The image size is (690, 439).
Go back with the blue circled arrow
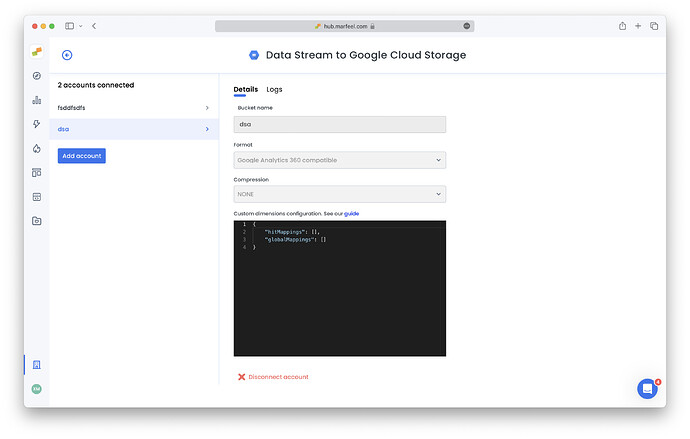point(67,55)
